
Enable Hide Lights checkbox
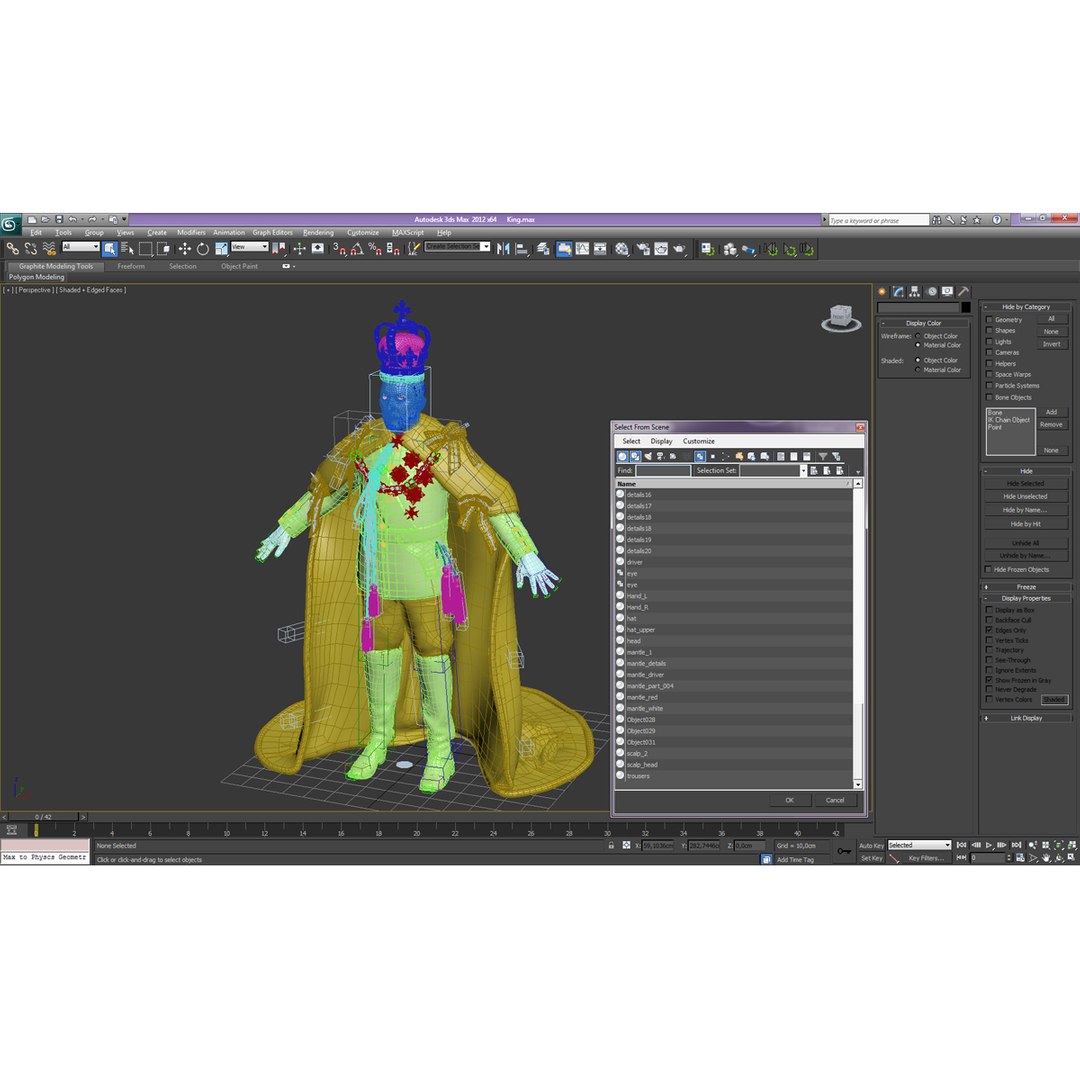(x=989, y=342)
